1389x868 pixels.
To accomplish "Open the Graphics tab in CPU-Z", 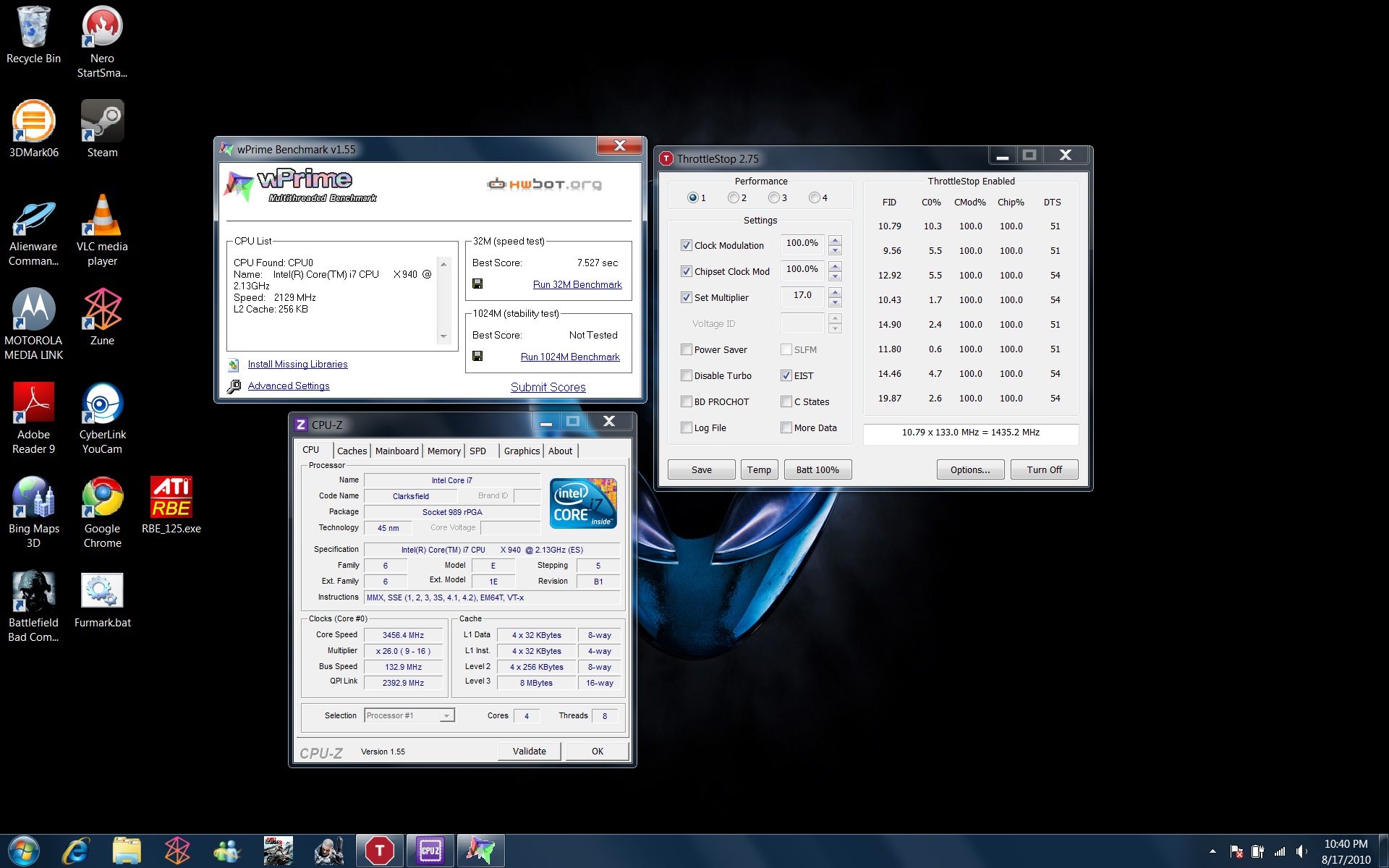I will click(522, 451).
